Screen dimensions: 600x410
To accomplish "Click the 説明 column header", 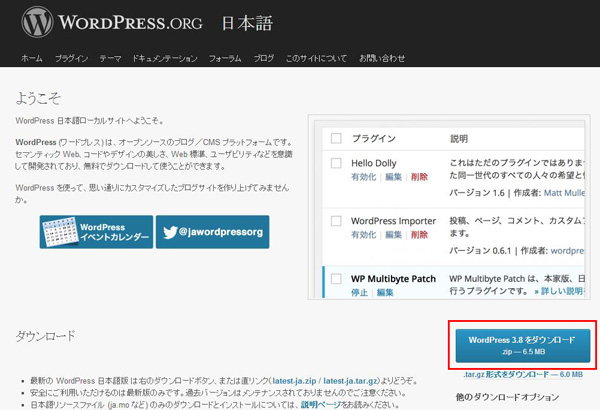I will 459,138.
